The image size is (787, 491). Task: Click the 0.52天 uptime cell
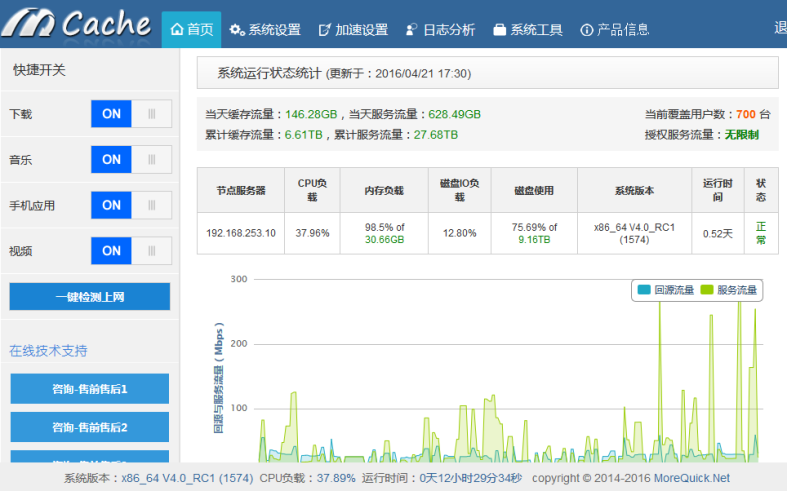pyautogui.click(x=718, y=233)
